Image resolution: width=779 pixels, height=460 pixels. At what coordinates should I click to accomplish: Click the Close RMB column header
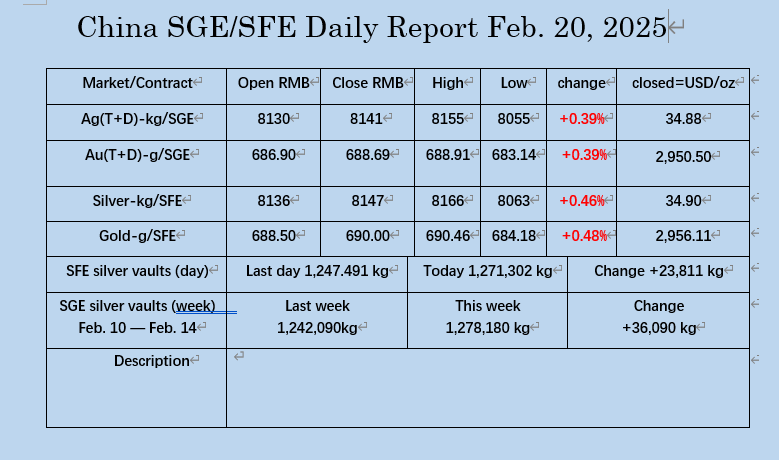(368, 86)
